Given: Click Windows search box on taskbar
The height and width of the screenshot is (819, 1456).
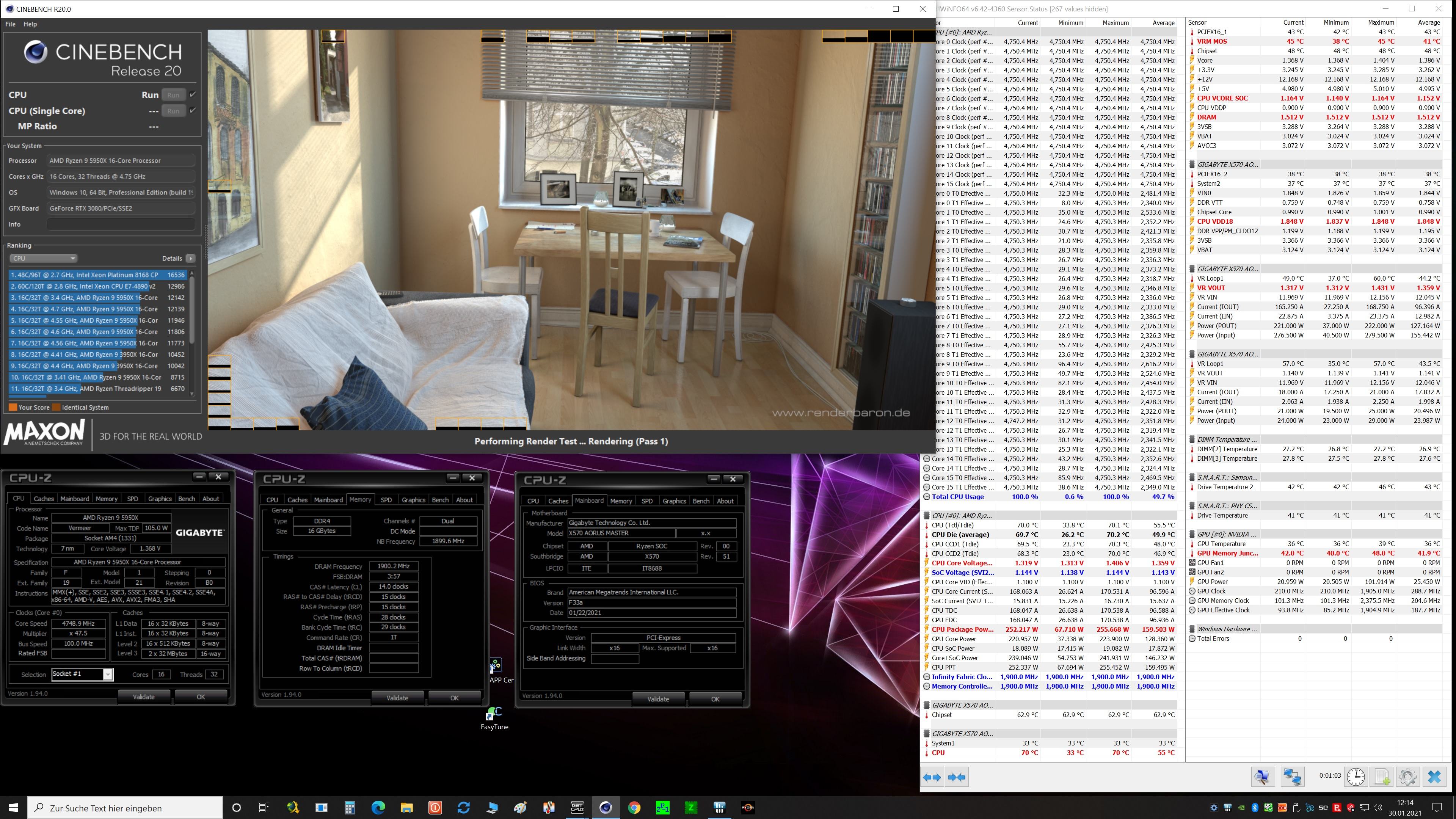Looking at the screenshot, I should click(x=126, y=808).
